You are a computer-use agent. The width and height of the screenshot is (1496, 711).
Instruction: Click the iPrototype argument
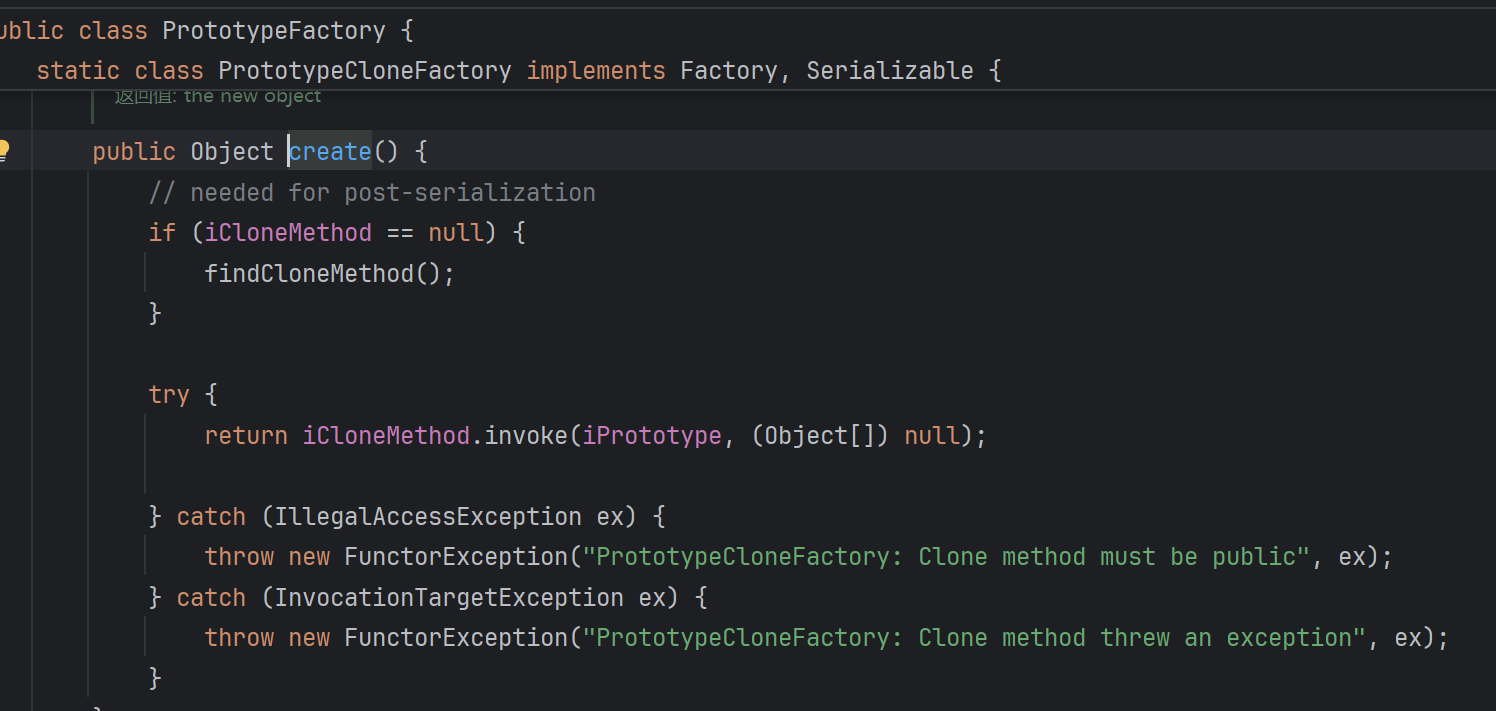point(652,436)
